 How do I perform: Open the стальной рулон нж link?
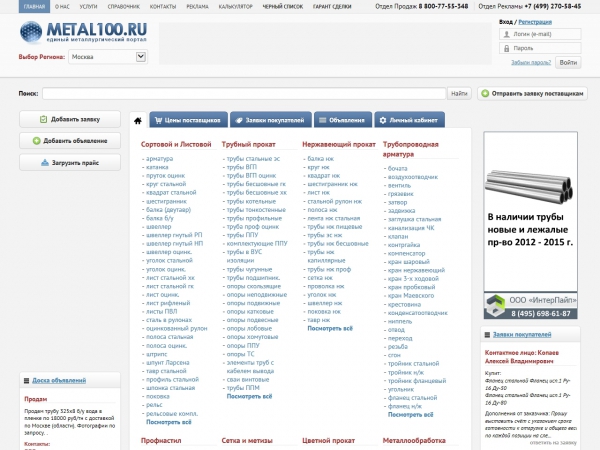[334, 201]
